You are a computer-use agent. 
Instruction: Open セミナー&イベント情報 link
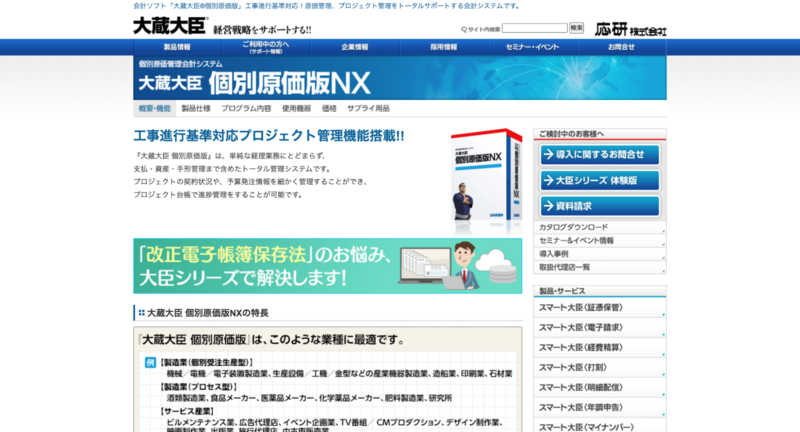click(x=599, y=241)
